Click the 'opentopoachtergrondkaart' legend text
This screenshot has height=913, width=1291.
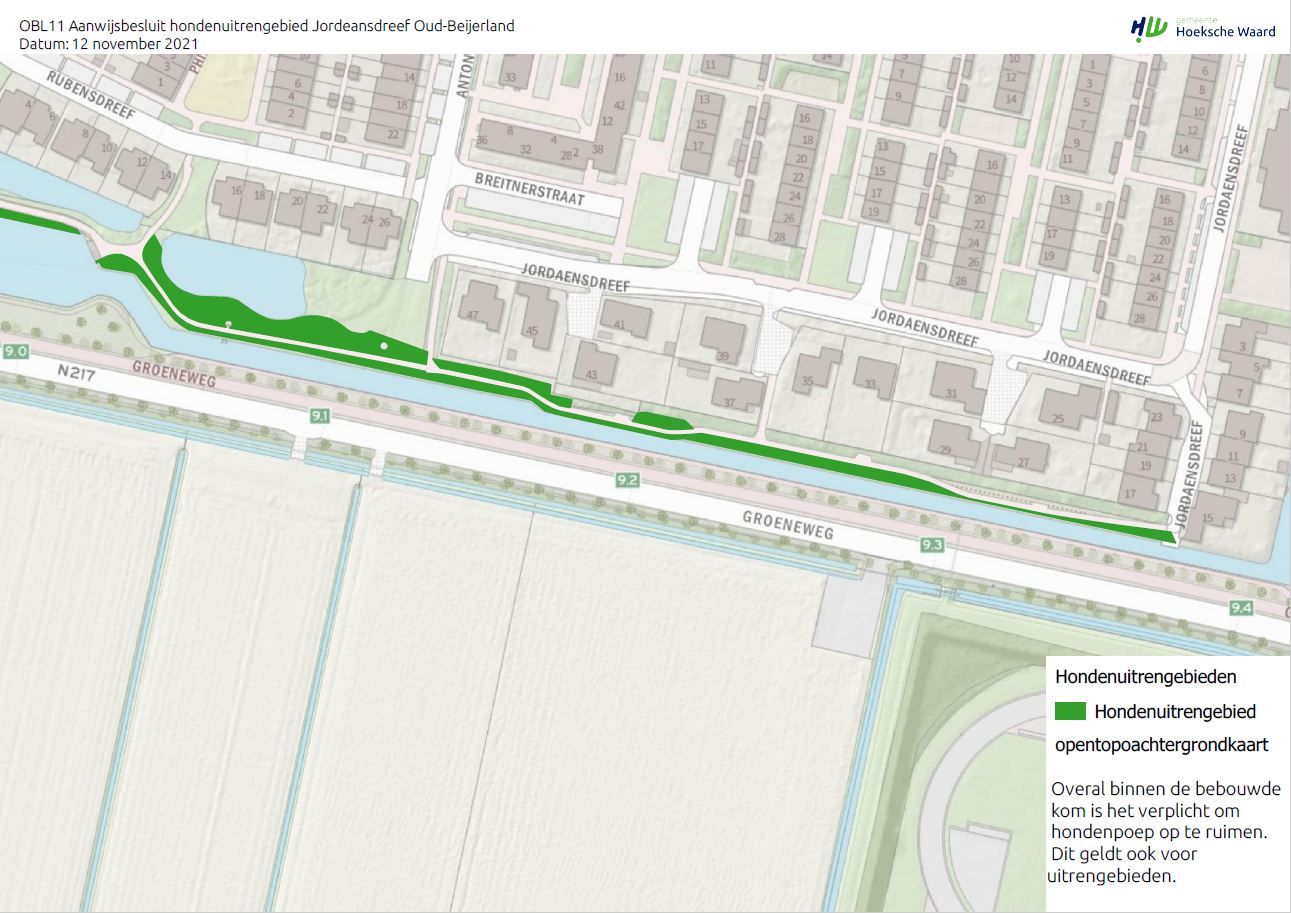click(x=1162, y=745)
